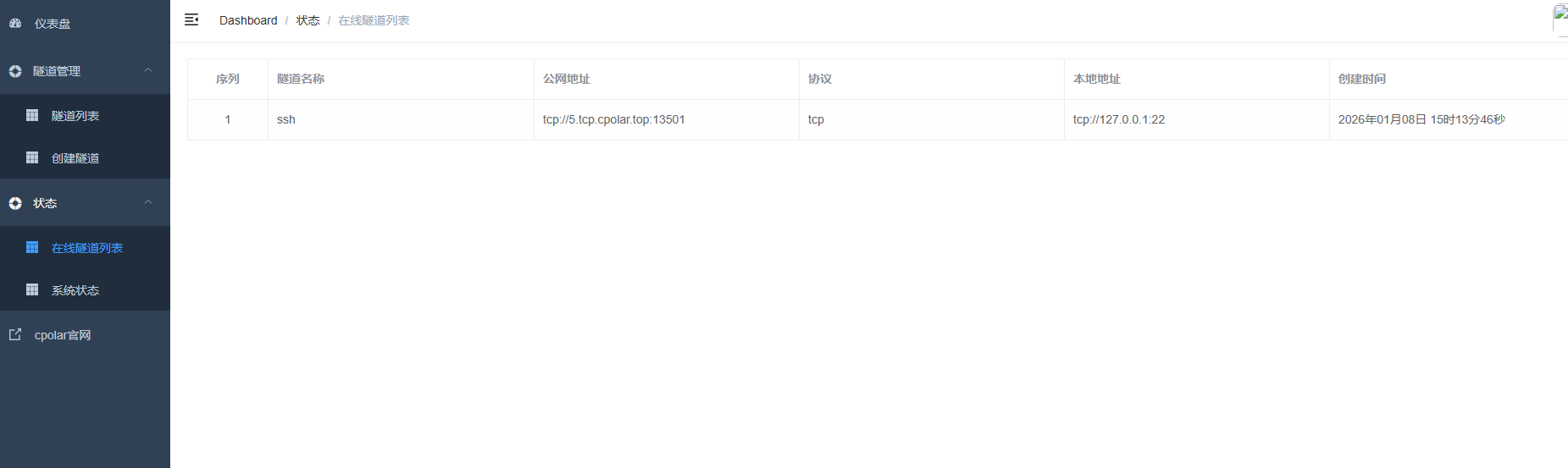Click the 公网地址 column header

(567, 79)
